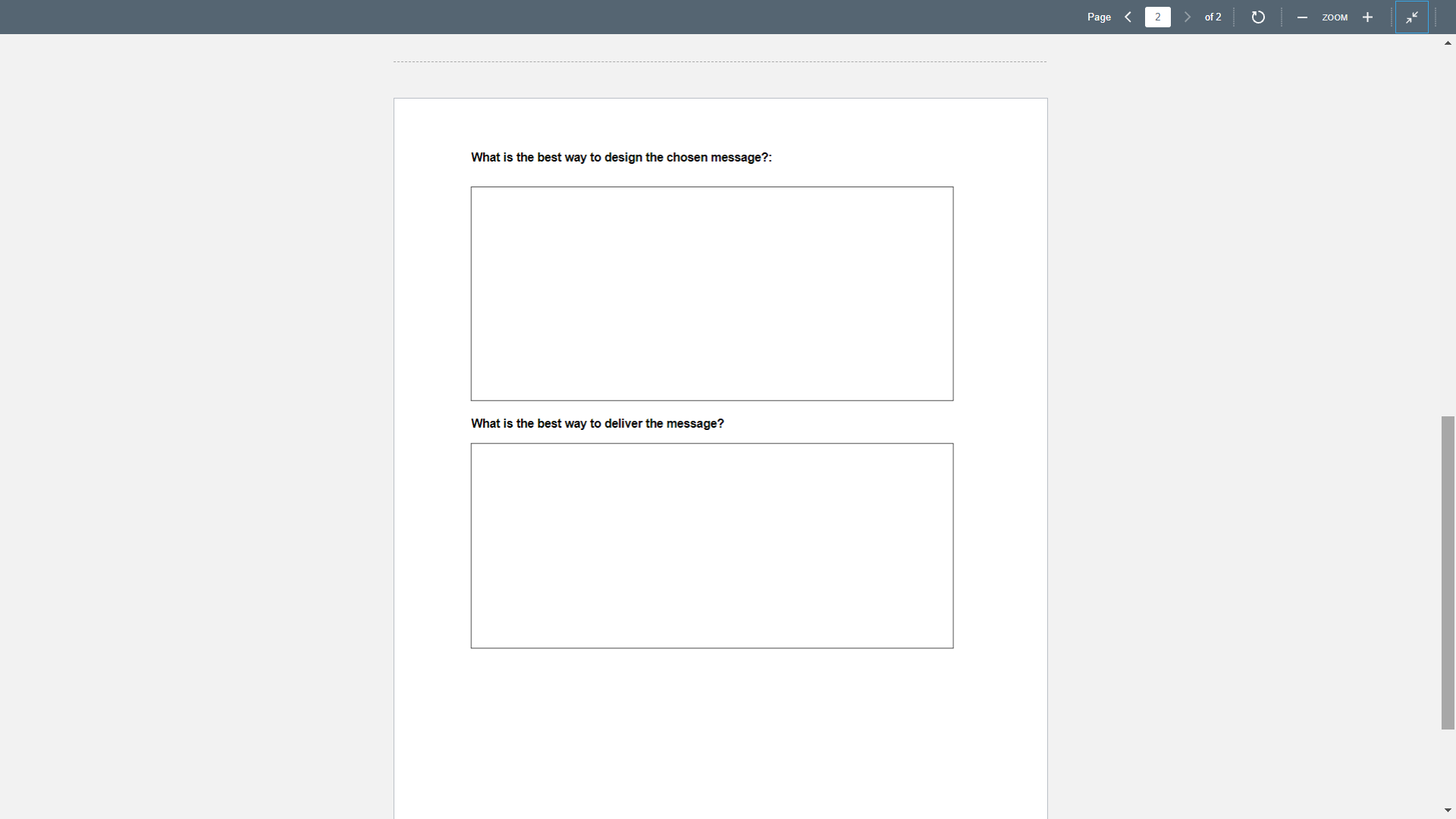1456x819 pixels.
Task: Click the Page toolbar label
Action: 1099,17
